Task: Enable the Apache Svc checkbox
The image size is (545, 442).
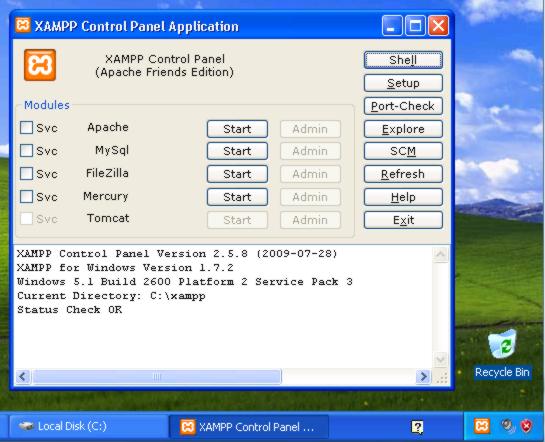Action: (x=26, y=128)
